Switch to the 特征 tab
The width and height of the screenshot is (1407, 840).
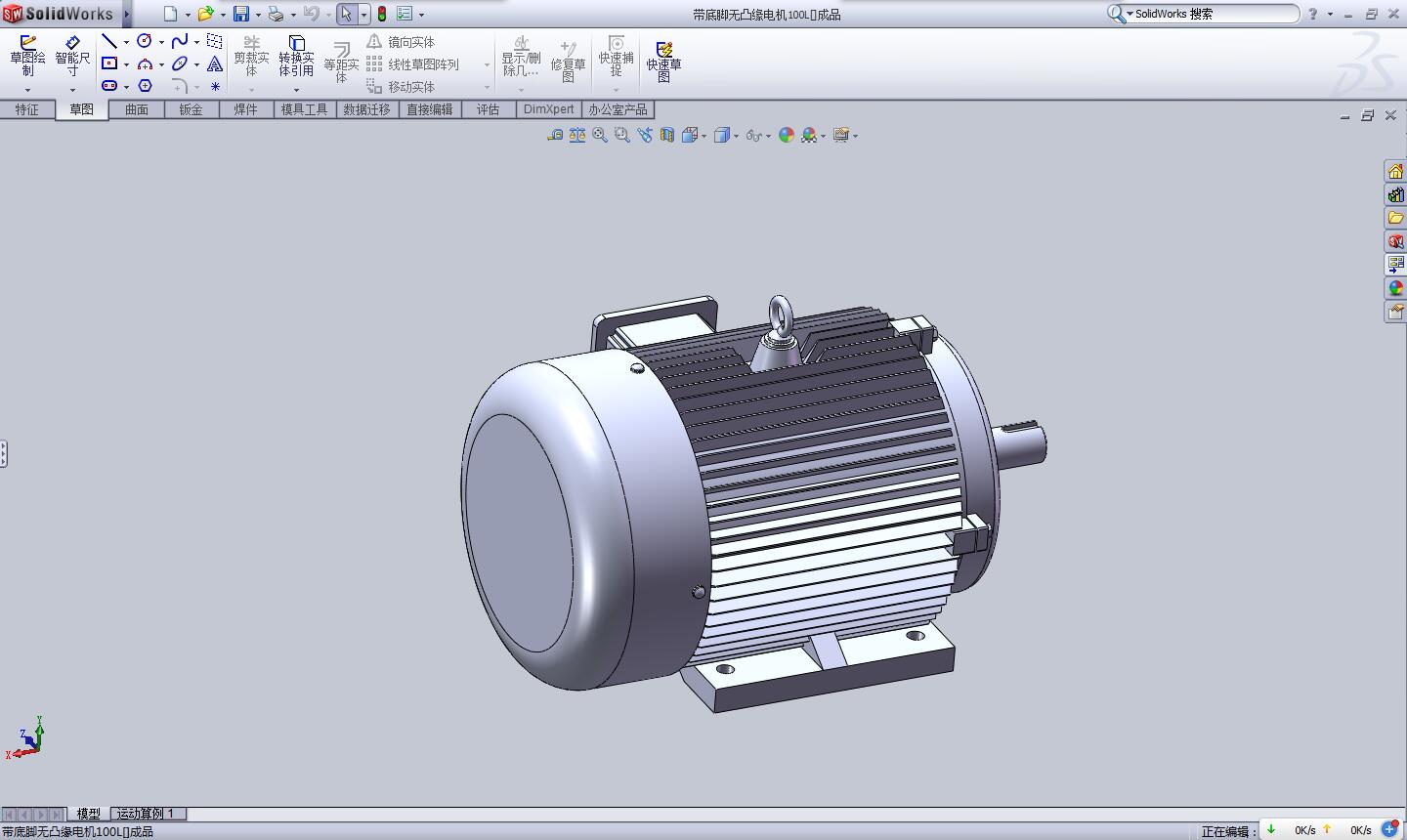tap(27, 109)
